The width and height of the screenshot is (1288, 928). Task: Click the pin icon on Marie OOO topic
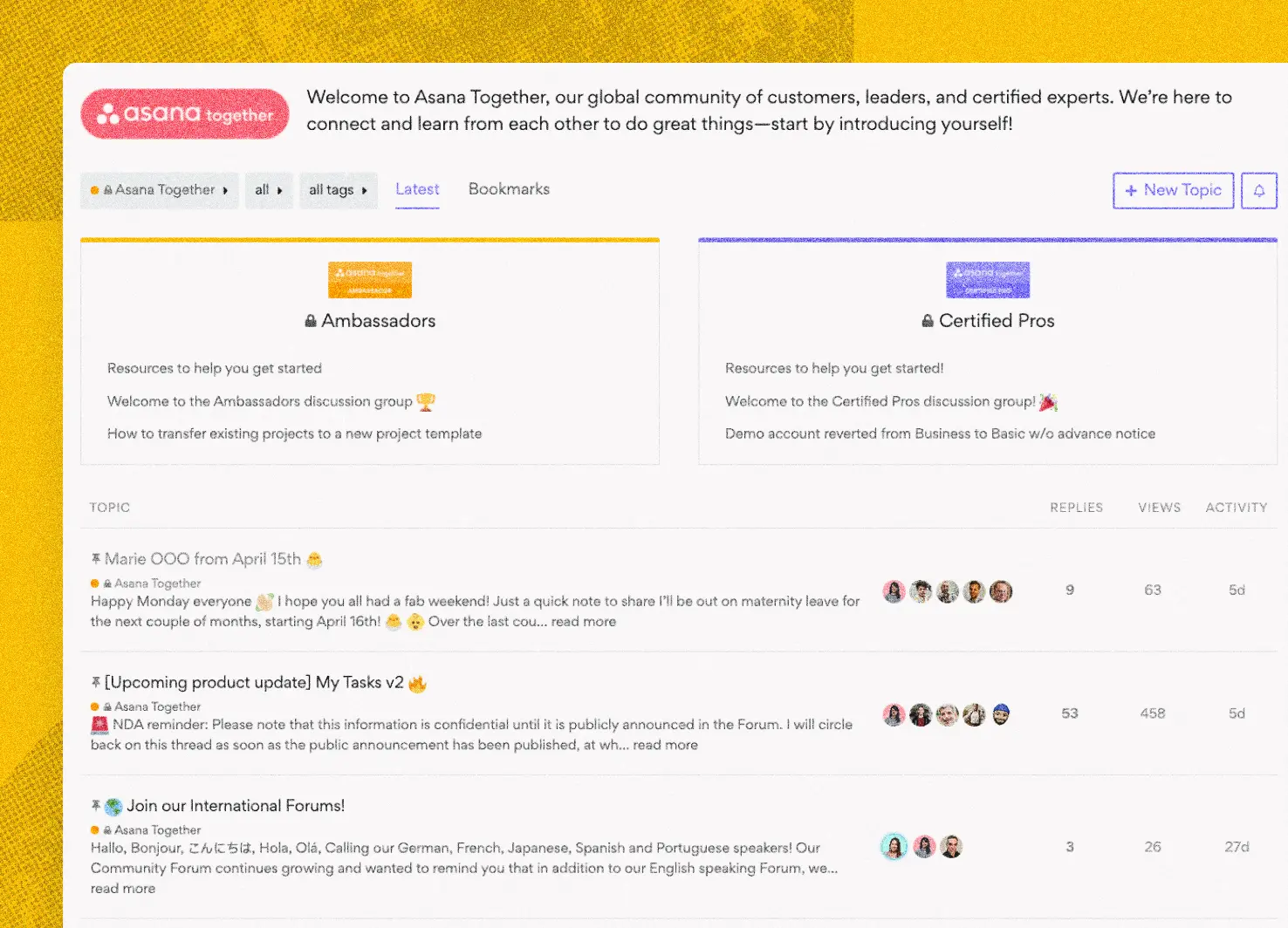[x=94, y=557]
